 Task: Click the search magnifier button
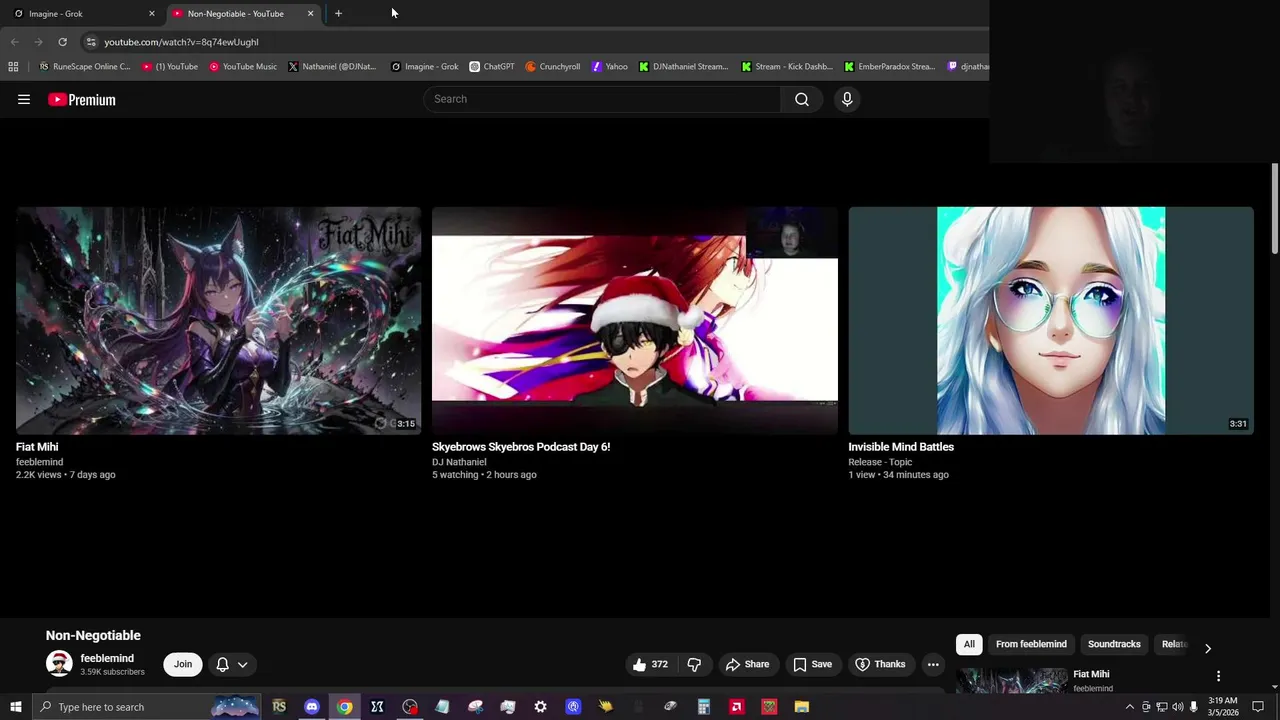click(801, 99)
